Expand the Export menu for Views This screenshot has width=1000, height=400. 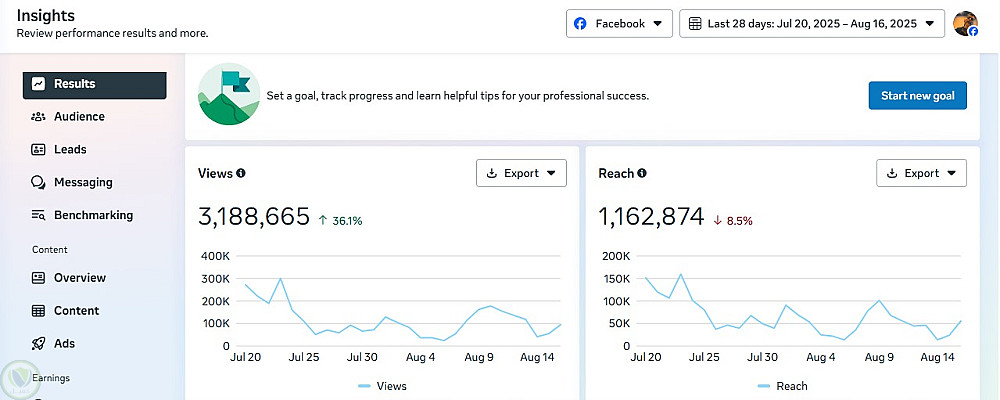click(x=521, y=173)
